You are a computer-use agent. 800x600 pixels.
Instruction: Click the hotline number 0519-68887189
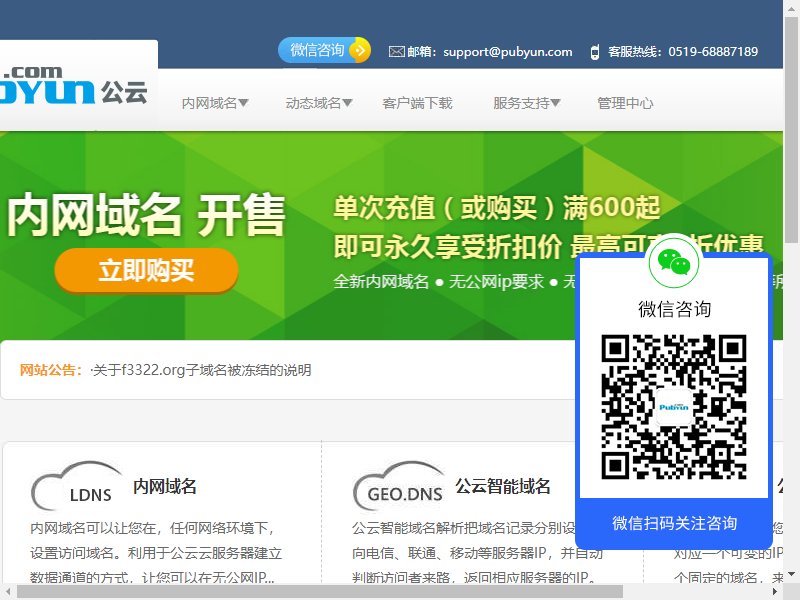point(713,52)
